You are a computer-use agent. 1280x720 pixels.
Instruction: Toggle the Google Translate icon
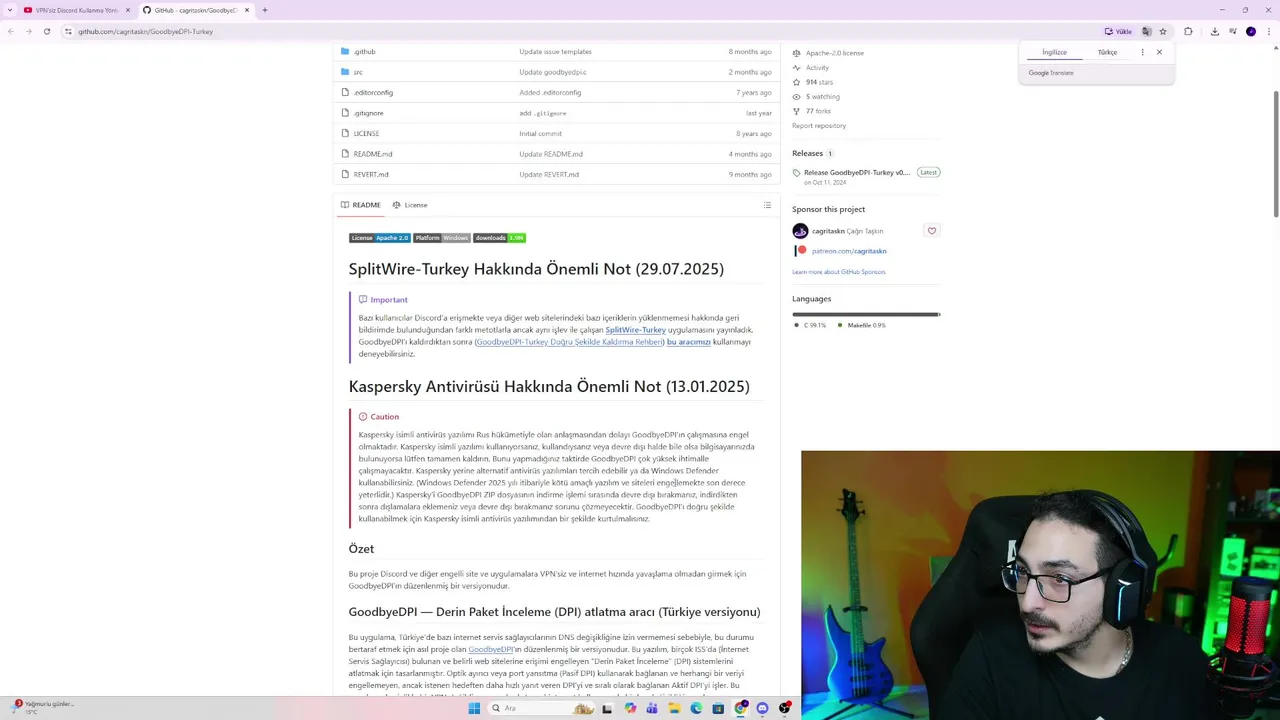click(1146, 31)
